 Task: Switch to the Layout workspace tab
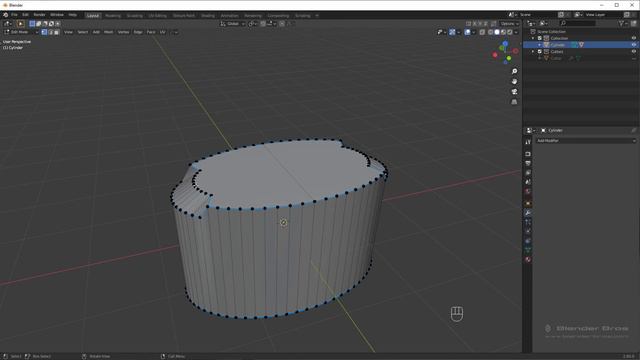click(93, 16)
